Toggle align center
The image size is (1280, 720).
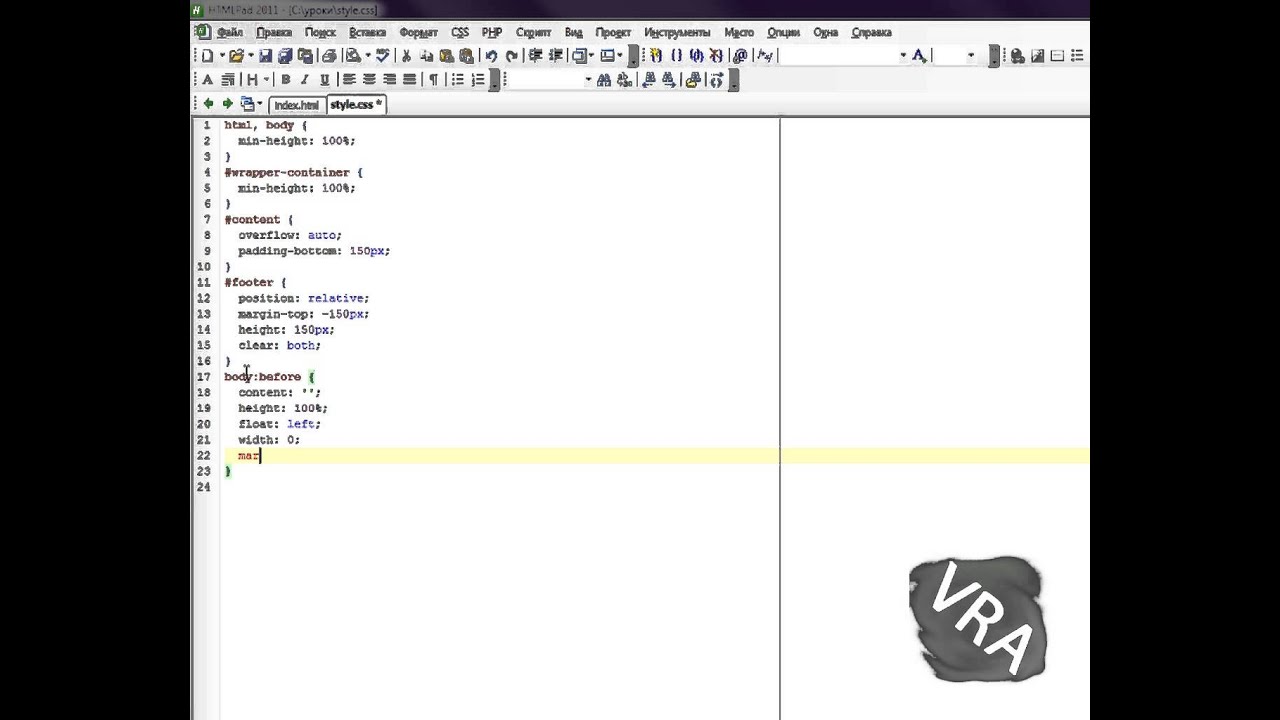pos(369,80)
